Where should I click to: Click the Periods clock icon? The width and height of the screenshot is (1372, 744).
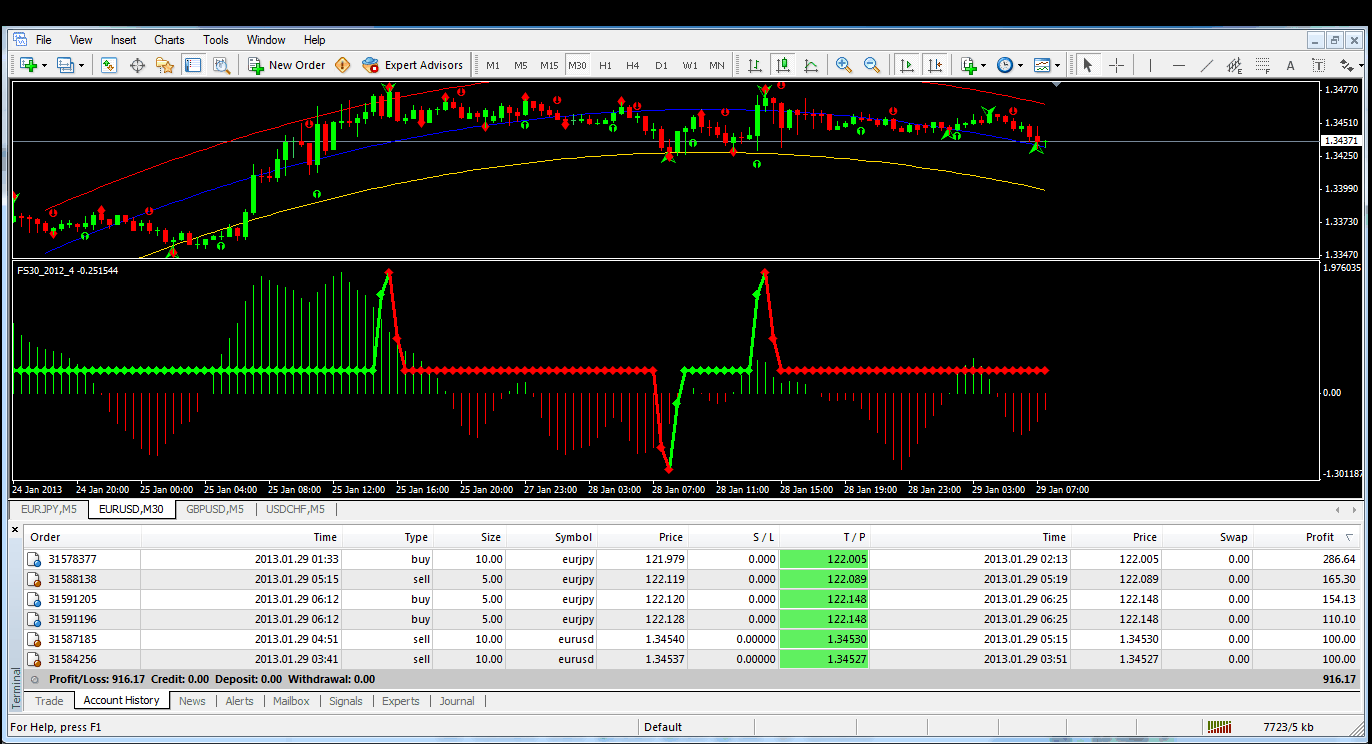pyautogui.click(x=1005, y=65)
